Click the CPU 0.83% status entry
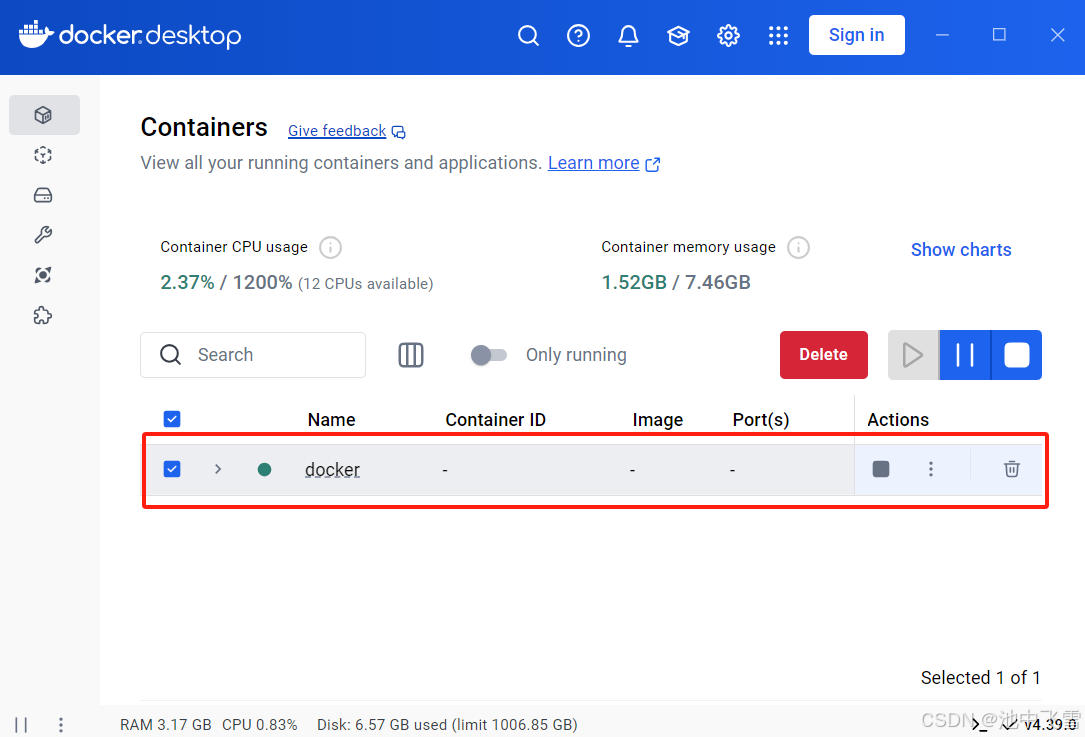 pos(259,725)
